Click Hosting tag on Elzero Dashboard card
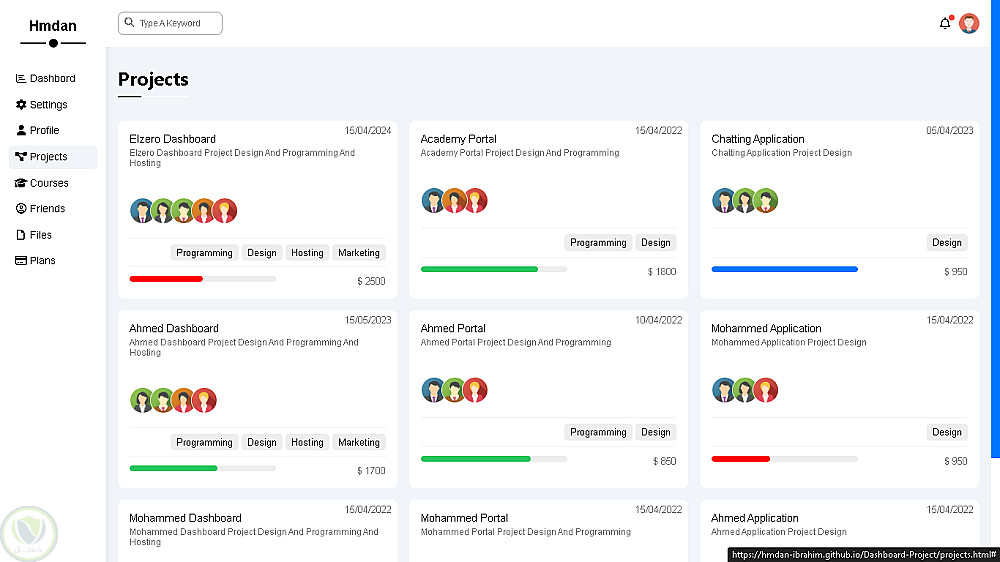The image size is (1000, 562). point(307,253)
